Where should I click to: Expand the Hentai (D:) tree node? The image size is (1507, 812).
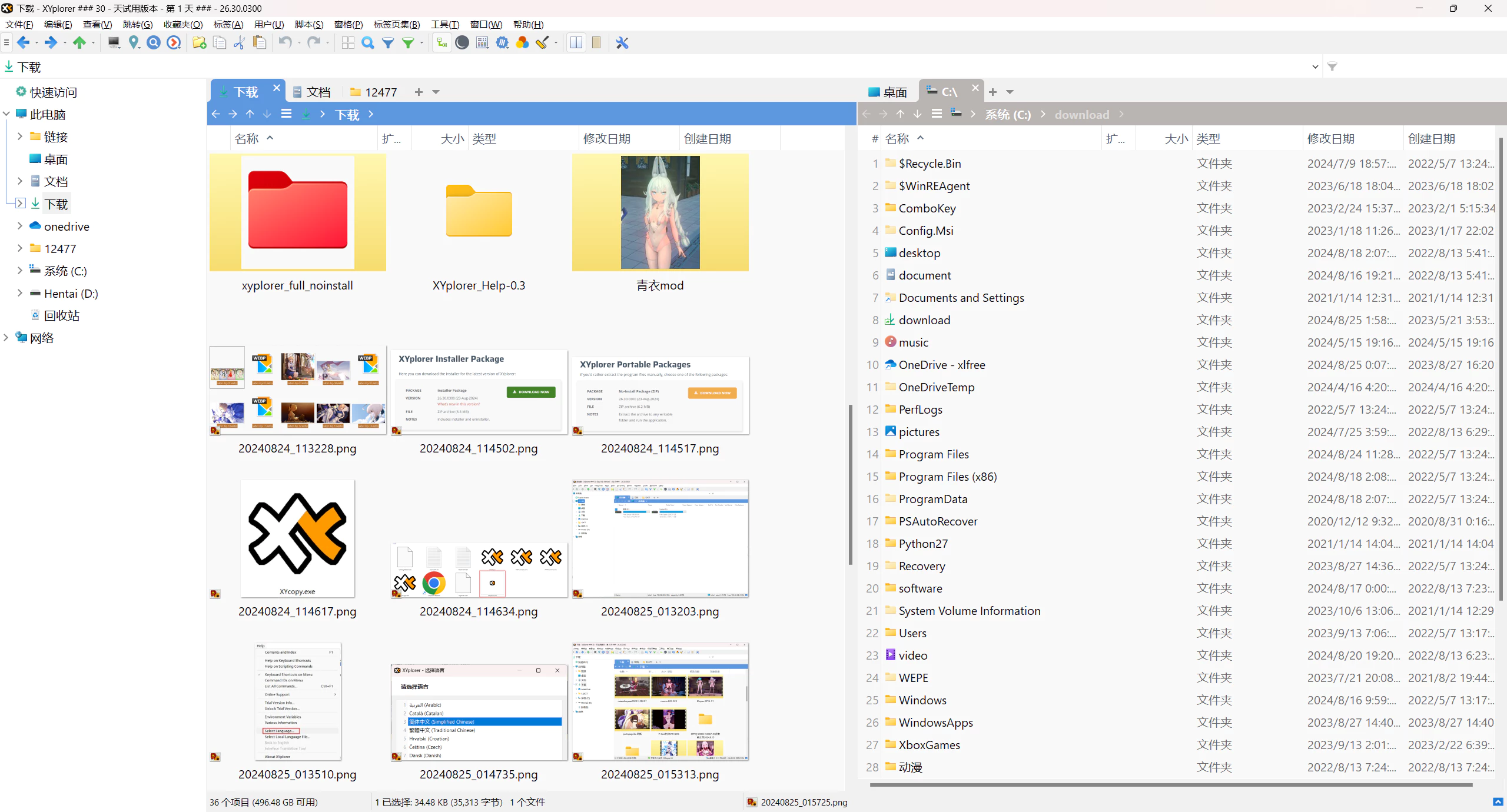pyautogui.click(x=19, y=293)
